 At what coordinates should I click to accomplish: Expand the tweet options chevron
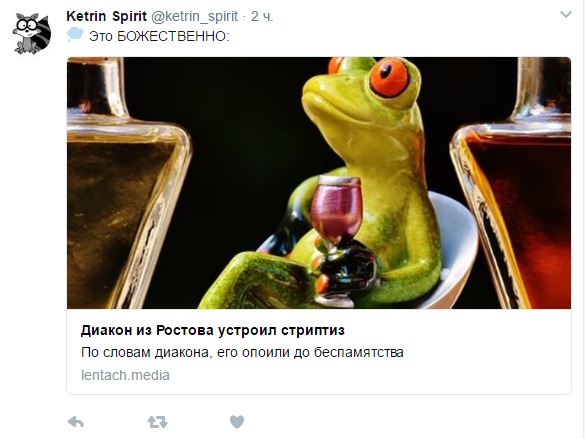[x=566, y=15]
